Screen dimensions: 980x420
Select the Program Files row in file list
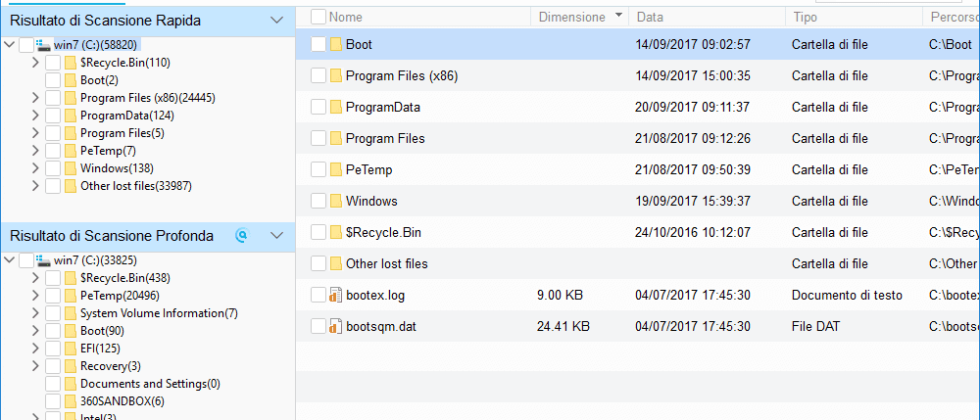tap(385, 138)
